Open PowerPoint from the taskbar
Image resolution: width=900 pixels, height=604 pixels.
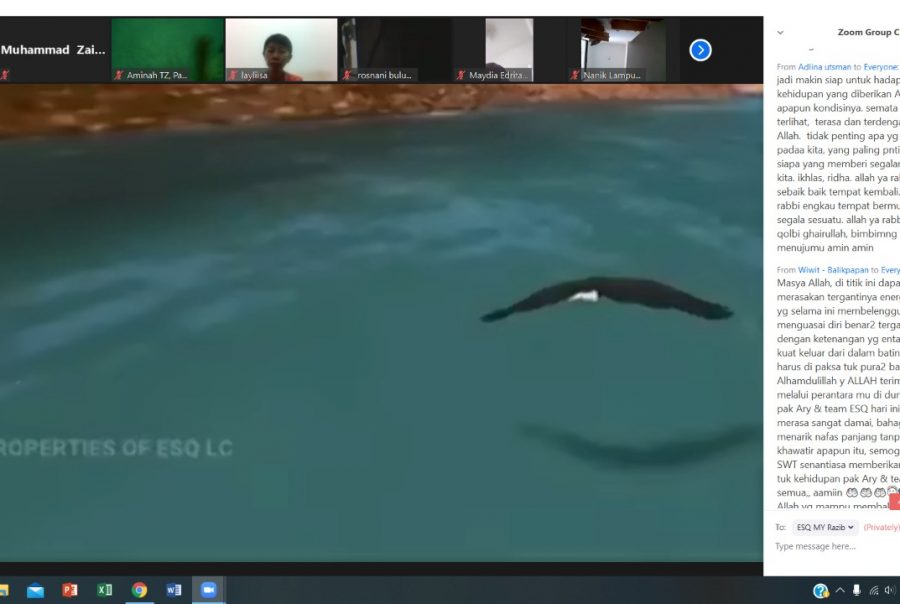[x=69, y=590]
